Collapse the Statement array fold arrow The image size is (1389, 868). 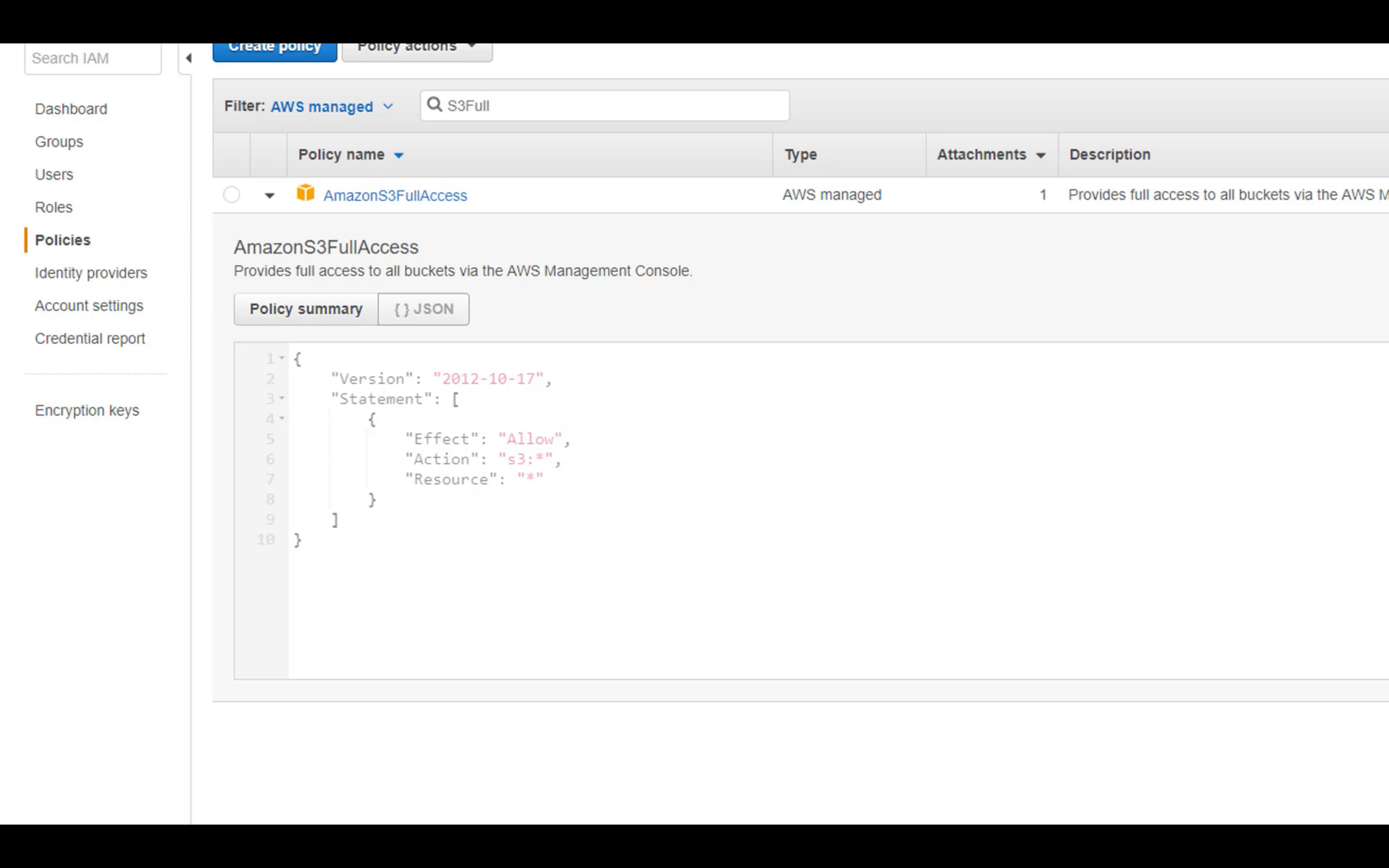point(282,398)
